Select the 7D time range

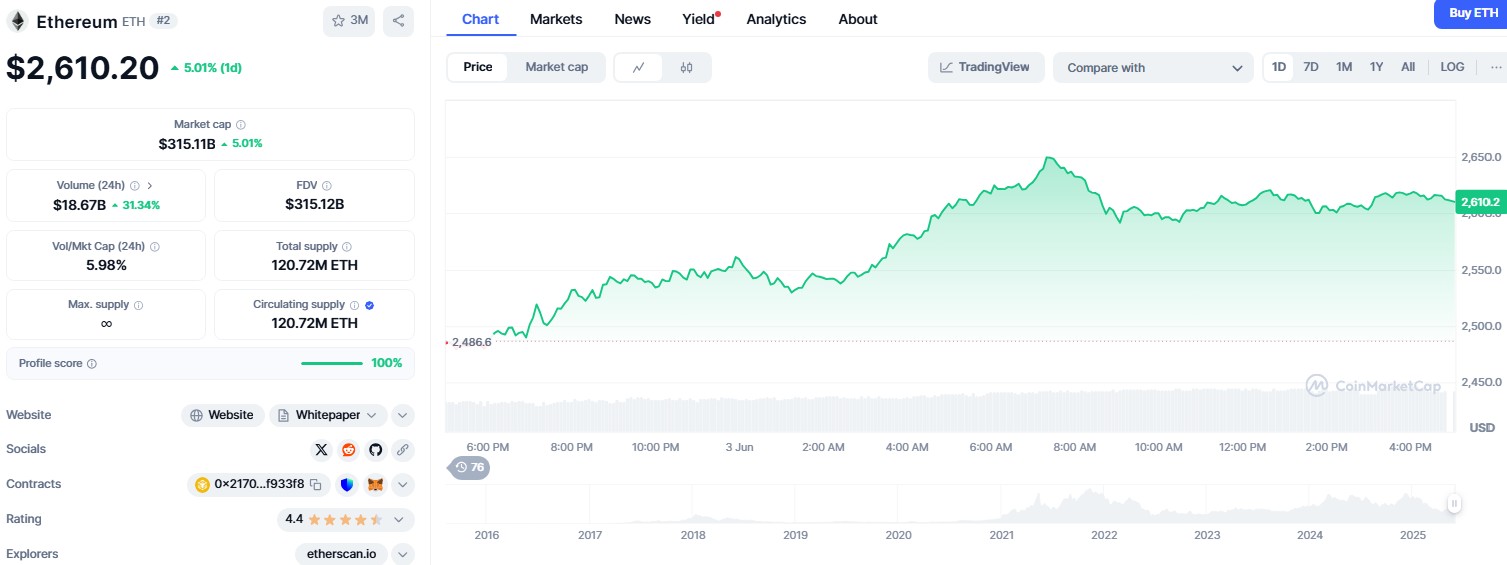tap(1310, 67)
